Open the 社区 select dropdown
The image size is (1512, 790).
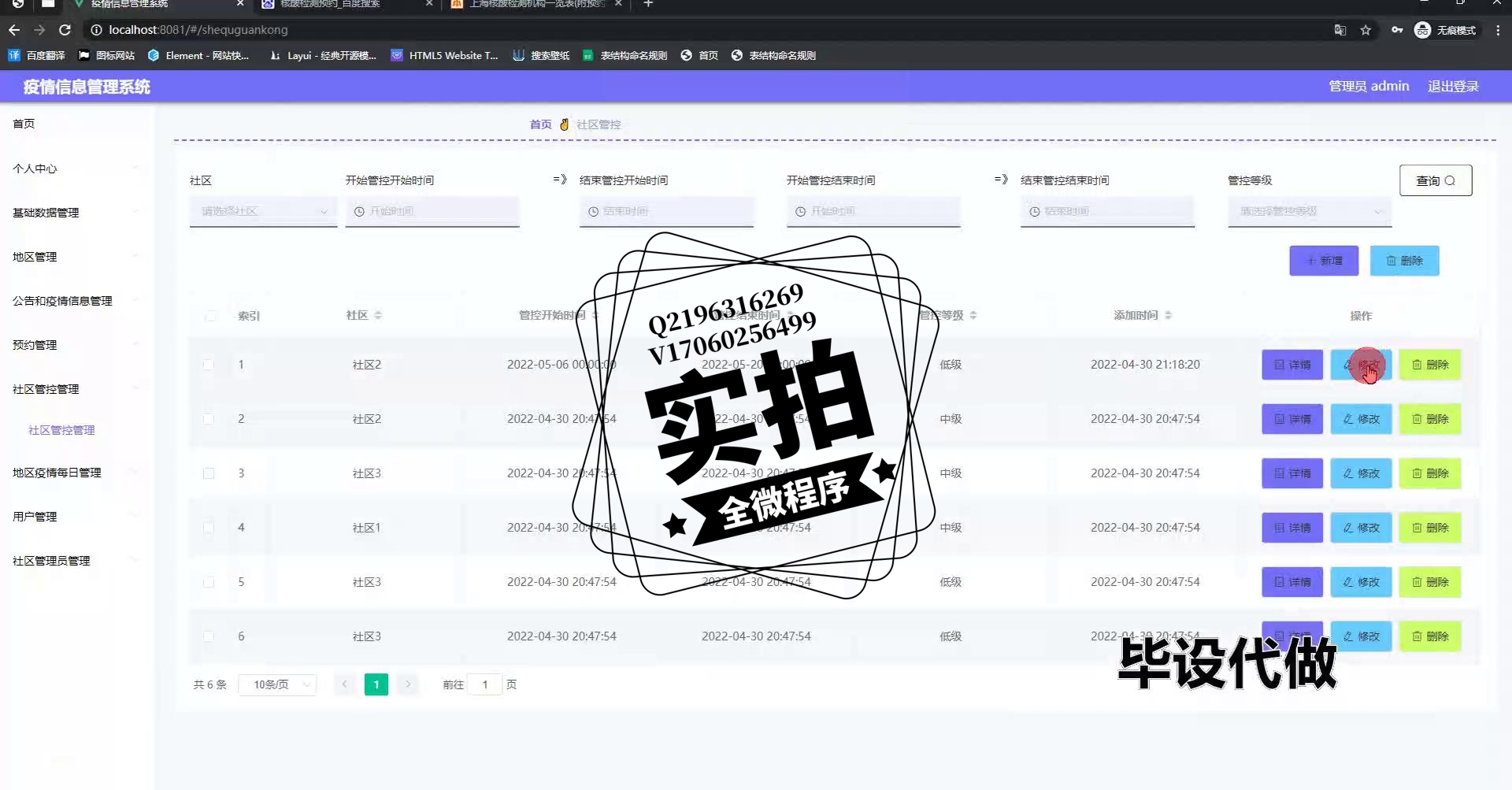263,211
